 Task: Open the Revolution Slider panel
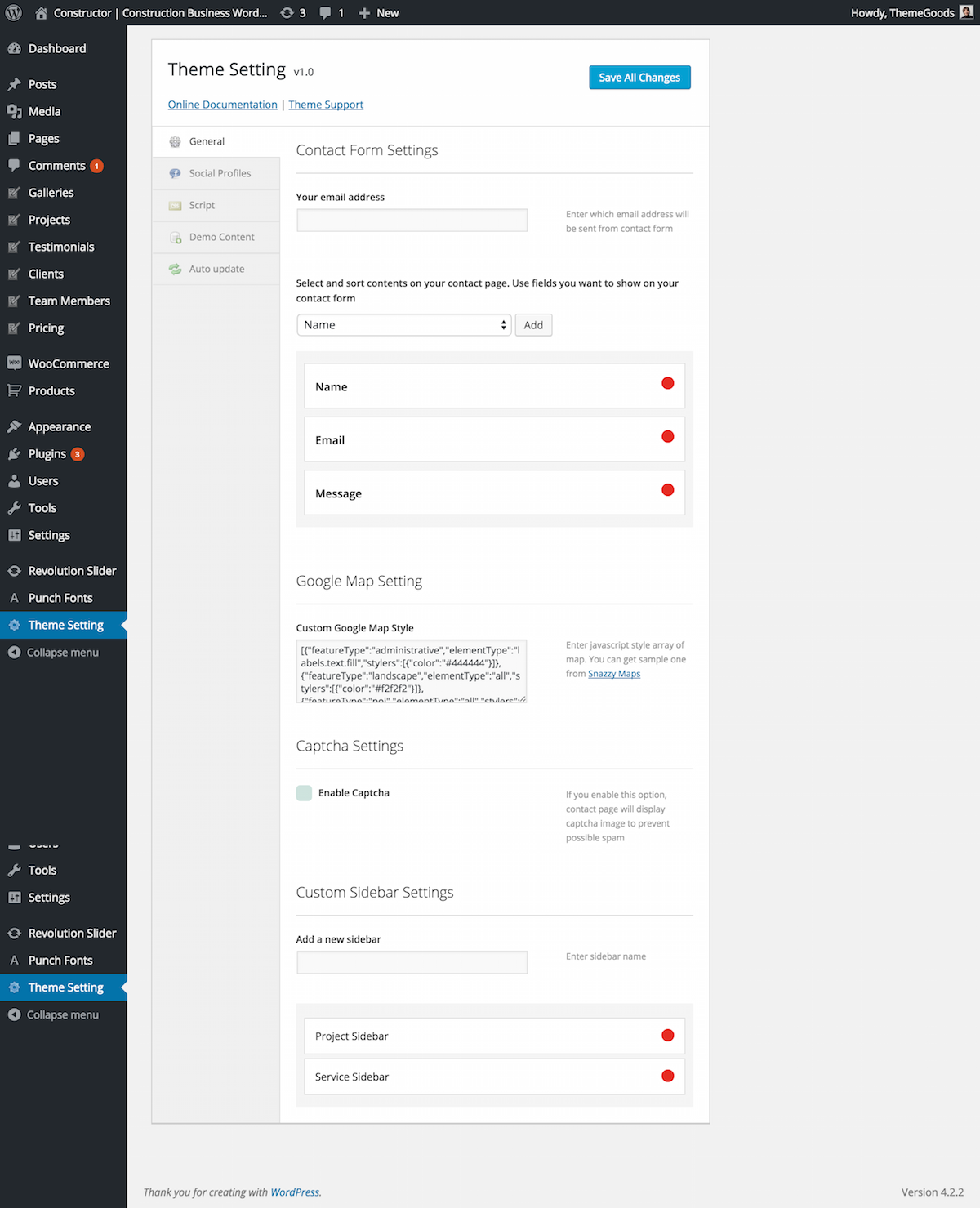pos(73,570)
